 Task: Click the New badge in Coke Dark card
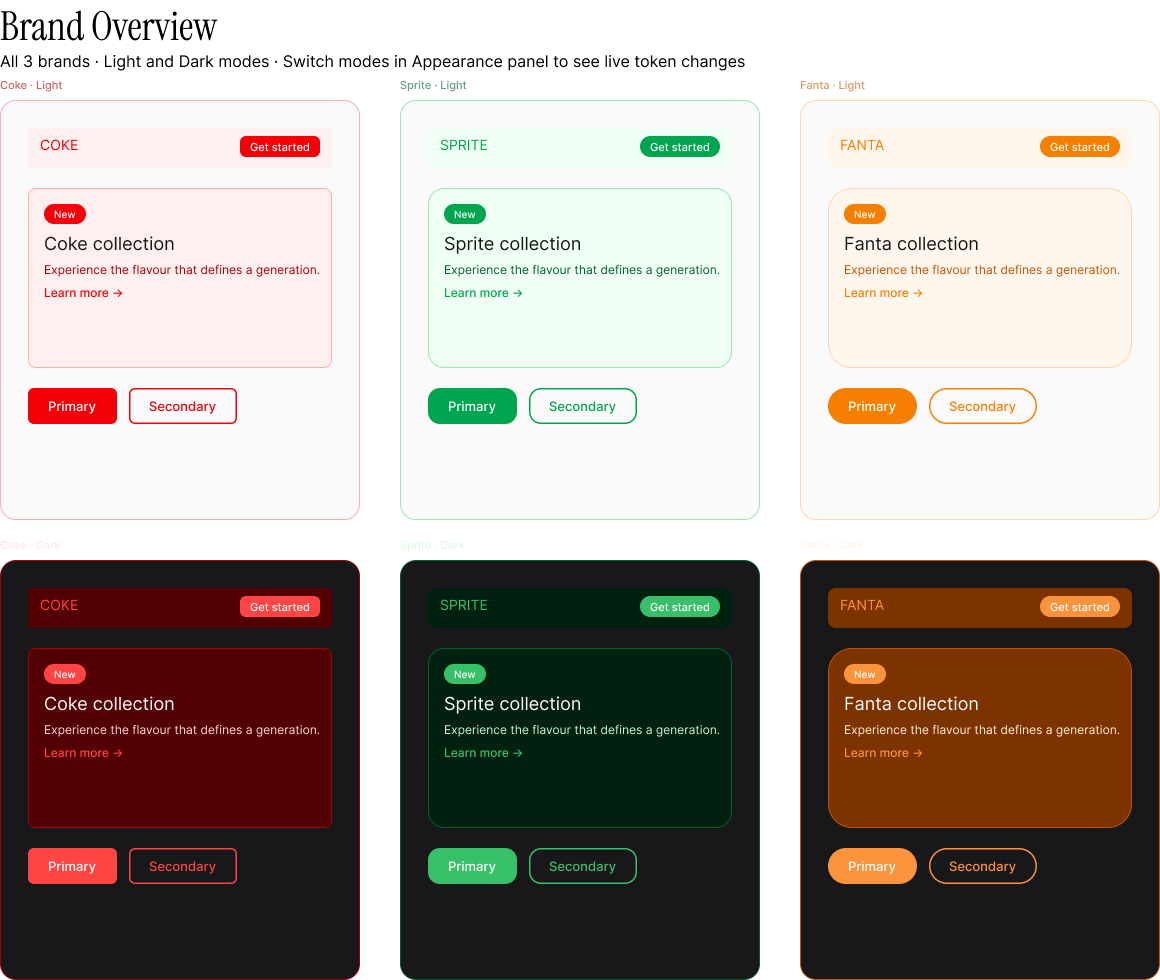click(x=65, y=675)
